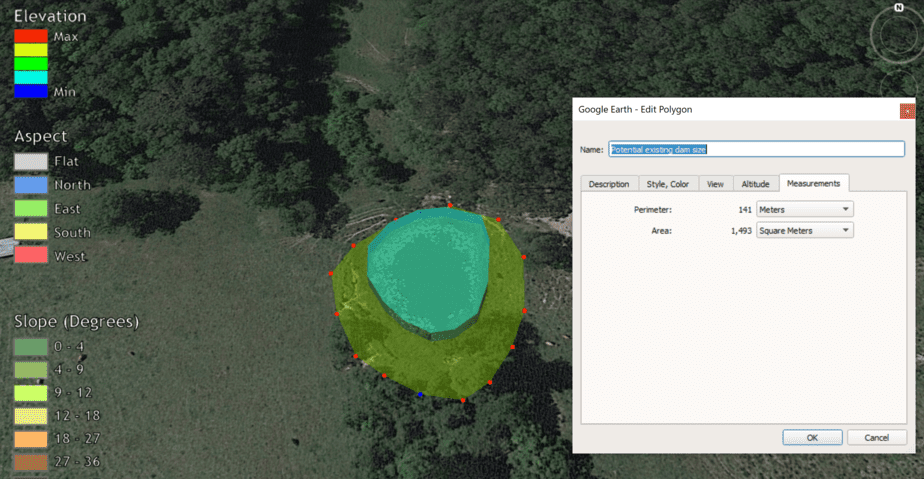Click the South aspect legend swatch
Viewport: 924px width, 479px height.
coord(31,232)
